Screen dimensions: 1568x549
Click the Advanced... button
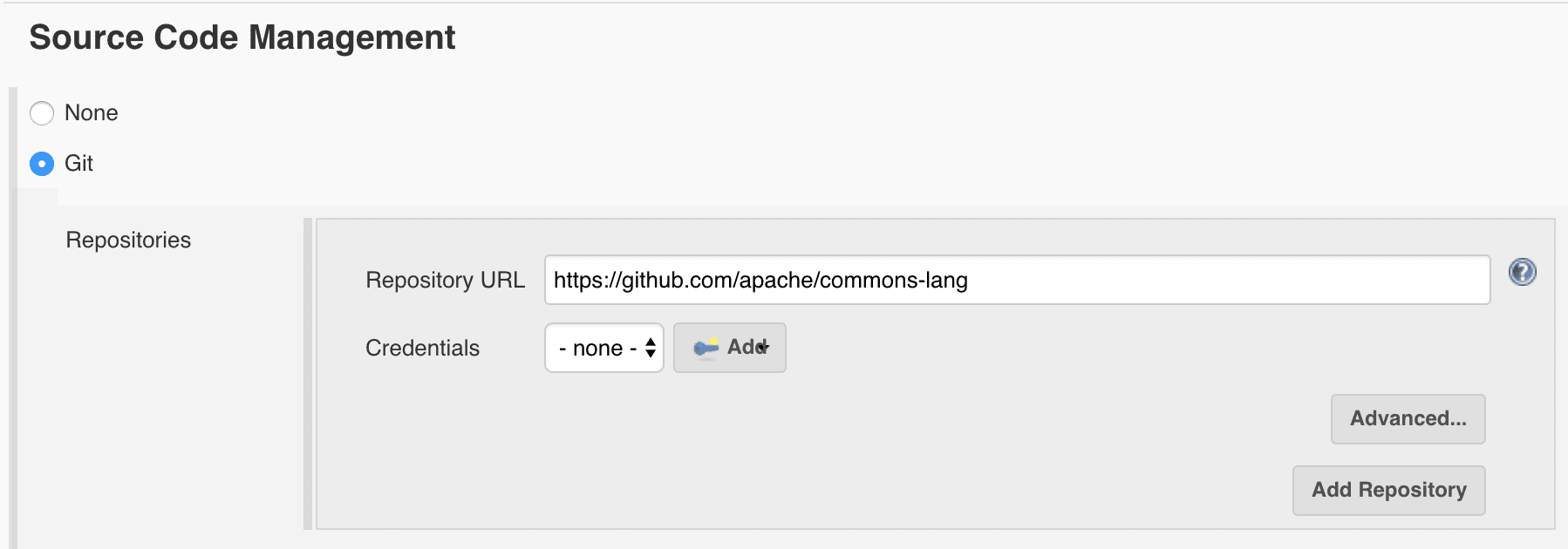1408,419
